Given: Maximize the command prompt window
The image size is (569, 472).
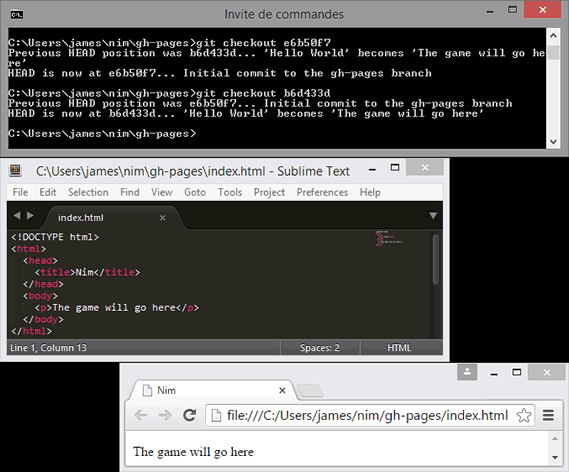Looking at the screenshot, I should (x=512, y=10).
